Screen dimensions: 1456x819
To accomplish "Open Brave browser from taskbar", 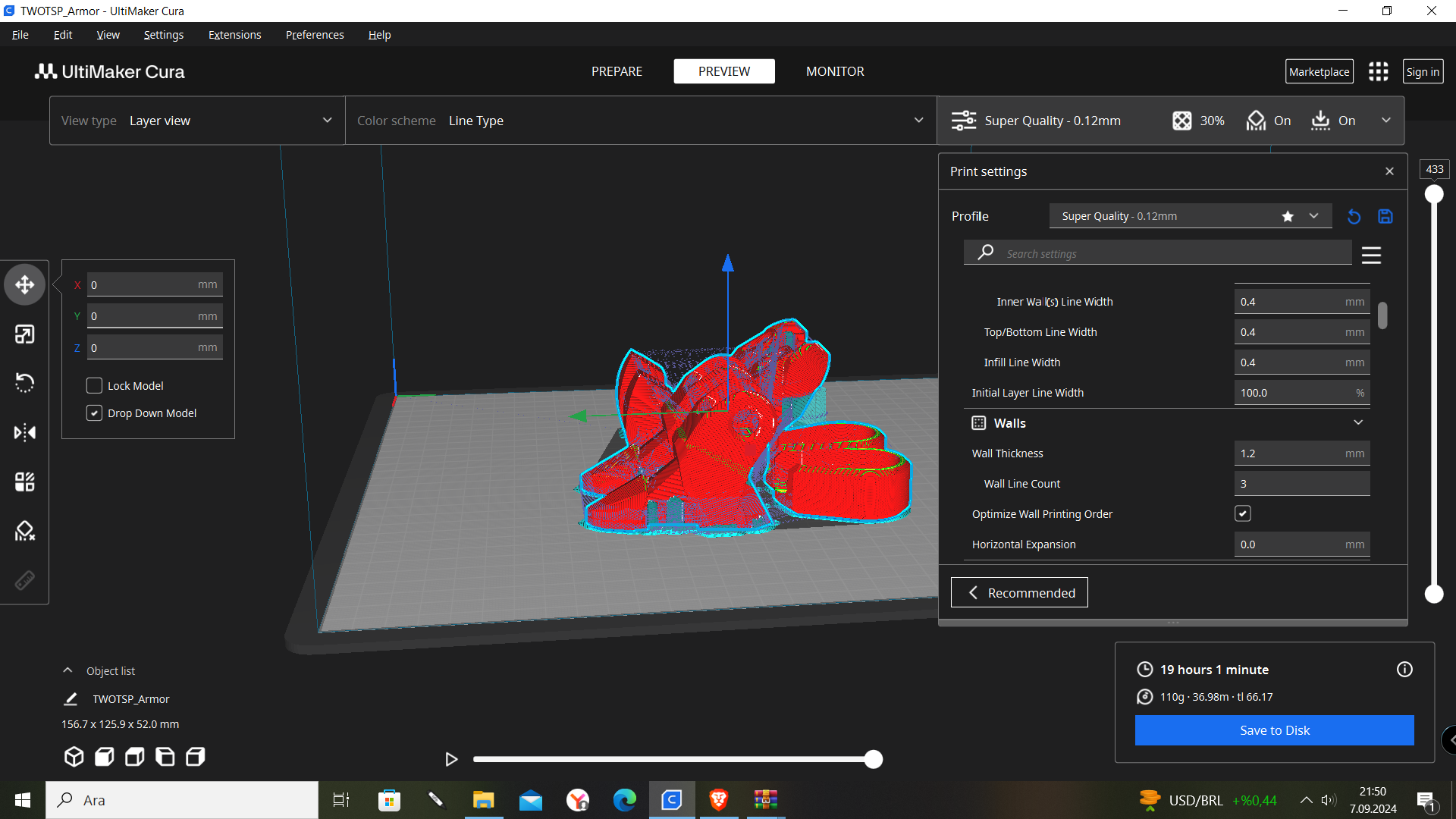I will point(719,800).
